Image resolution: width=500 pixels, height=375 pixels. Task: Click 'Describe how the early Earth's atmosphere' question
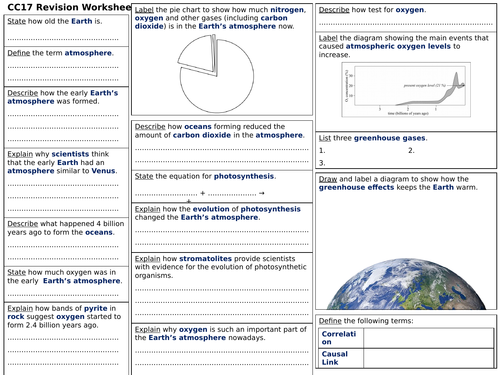click(x=63, y=97)
